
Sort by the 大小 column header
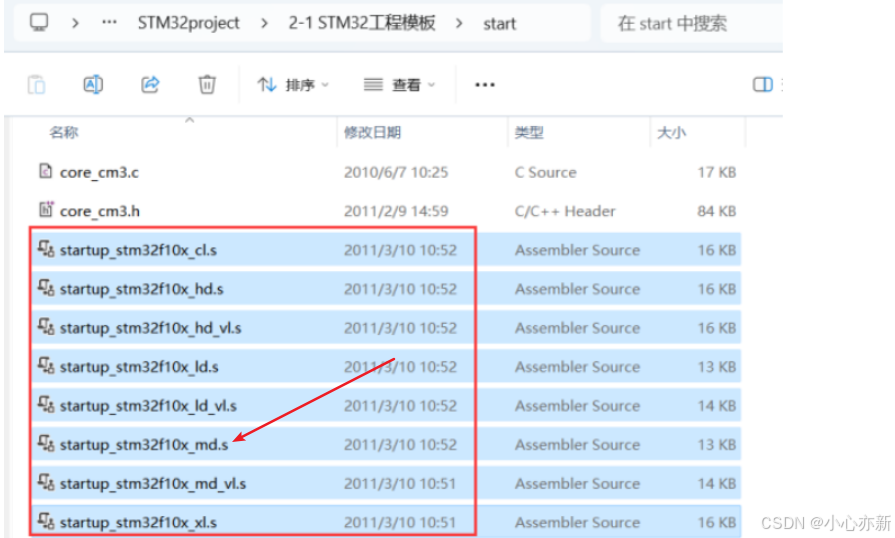671,132
